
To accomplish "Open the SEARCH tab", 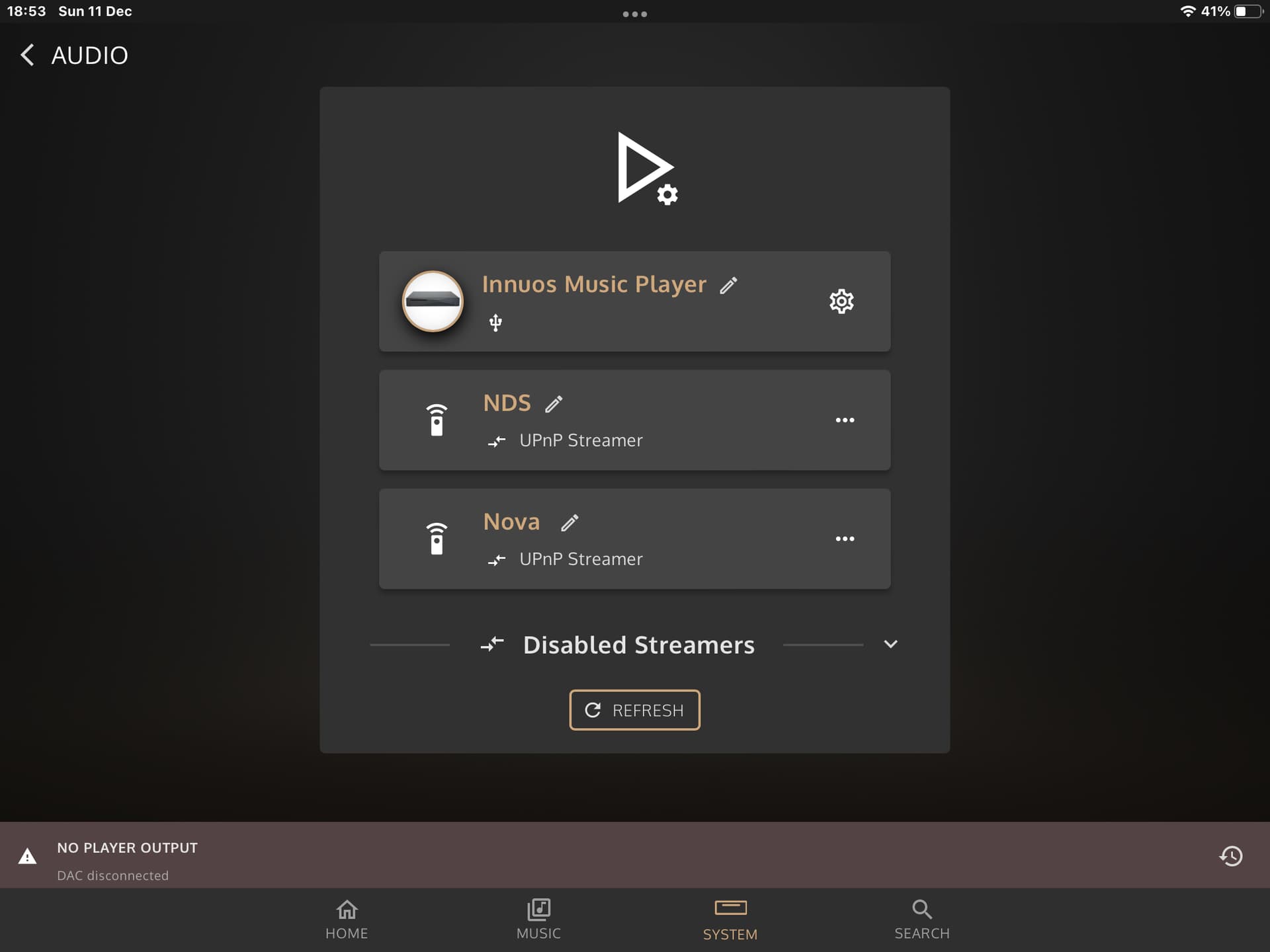I will coord(922,920).
